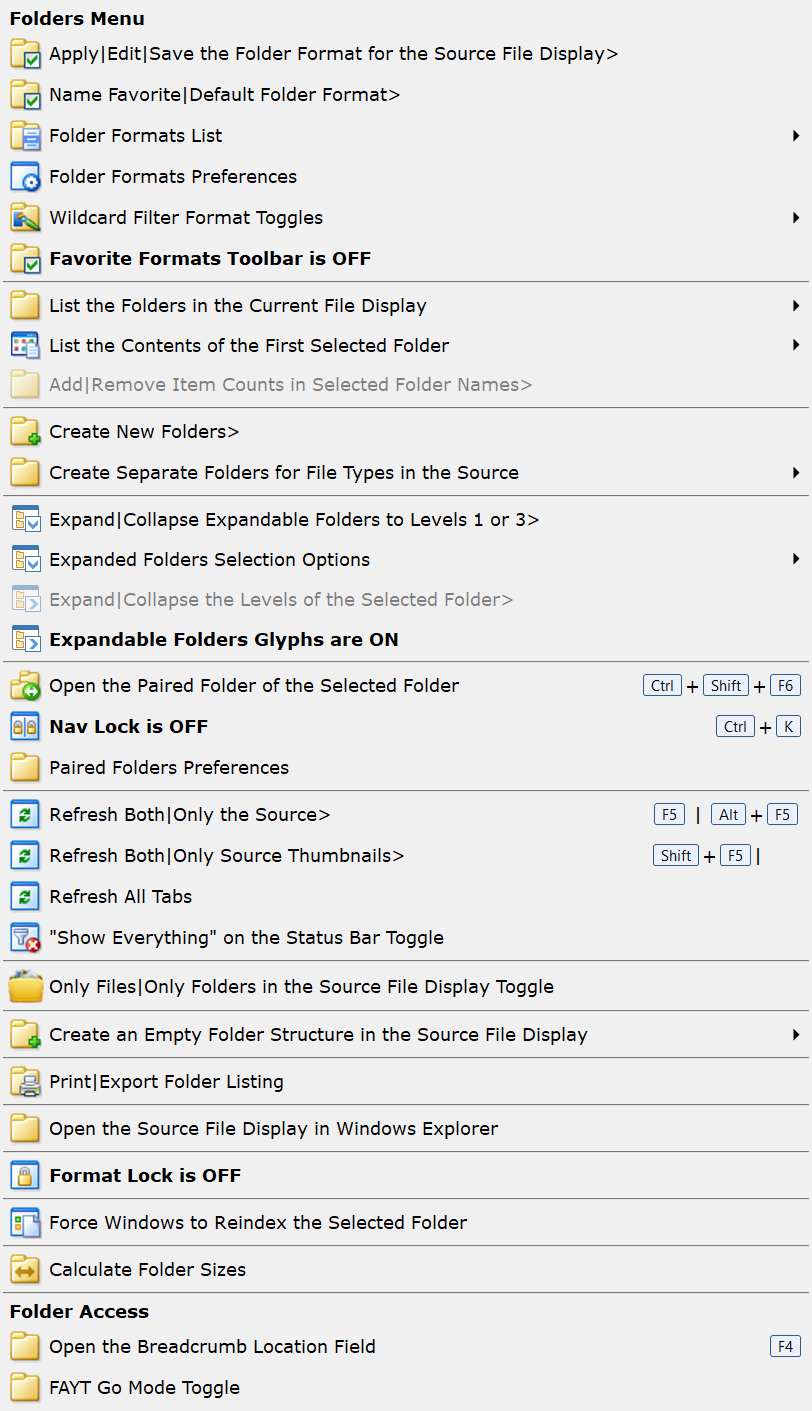Image resolution: width=812 pixels, height=1411 pixels.
Task: Toggle Format Lock on
Action: coord(145,1176)
